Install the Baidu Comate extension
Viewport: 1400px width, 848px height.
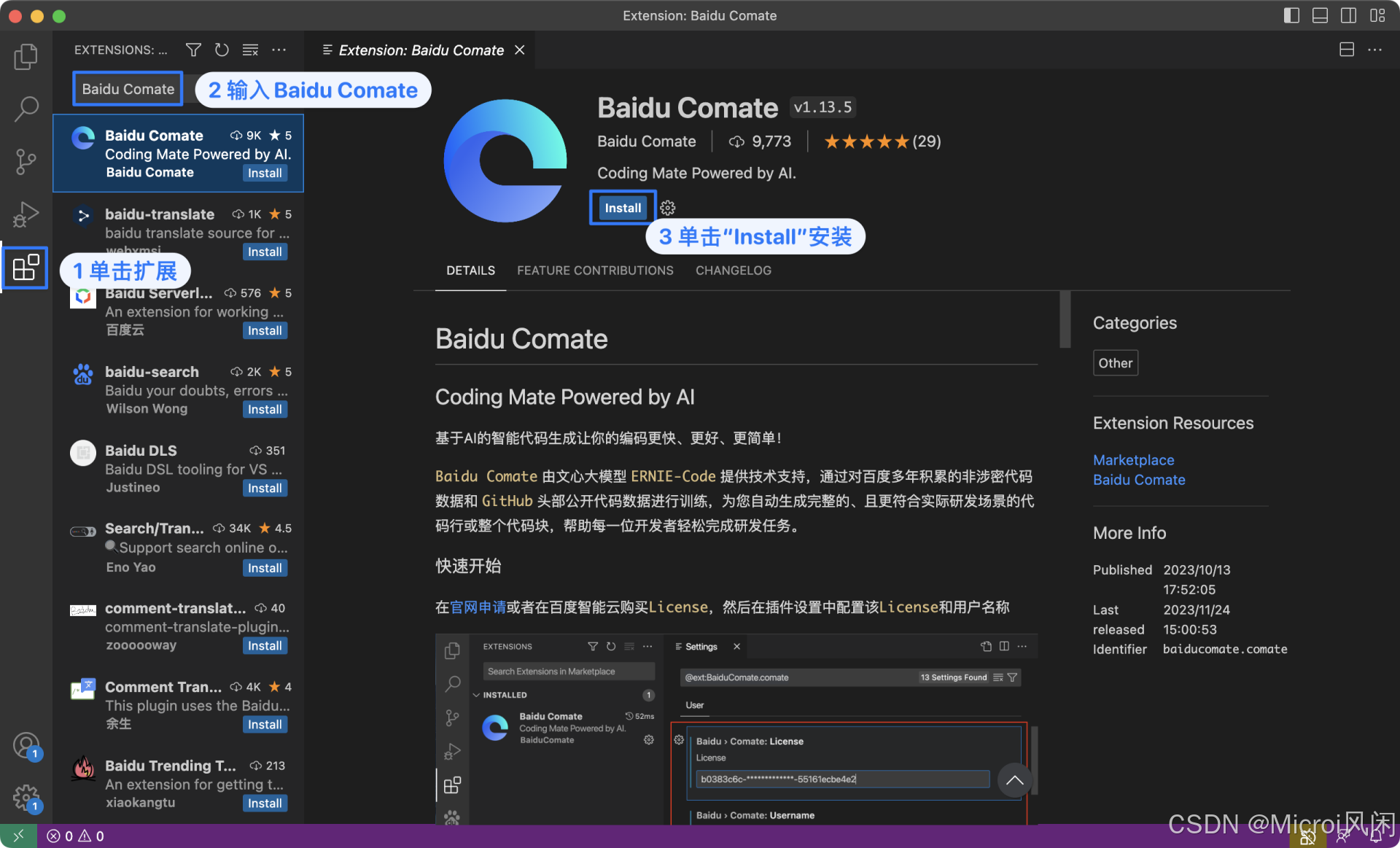pyautogui.click(x=623, y=208)
